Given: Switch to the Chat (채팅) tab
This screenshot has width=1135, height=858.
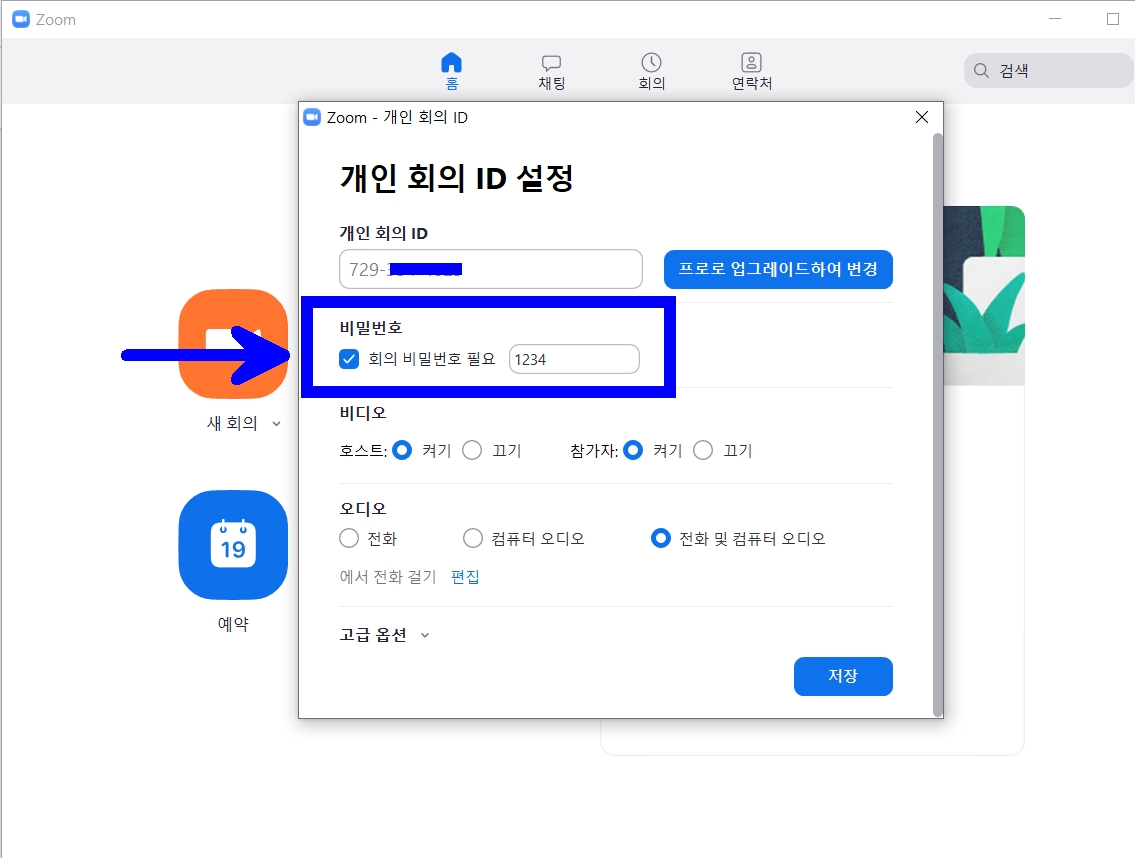Looking at the screenshot, I should point(552,71).
